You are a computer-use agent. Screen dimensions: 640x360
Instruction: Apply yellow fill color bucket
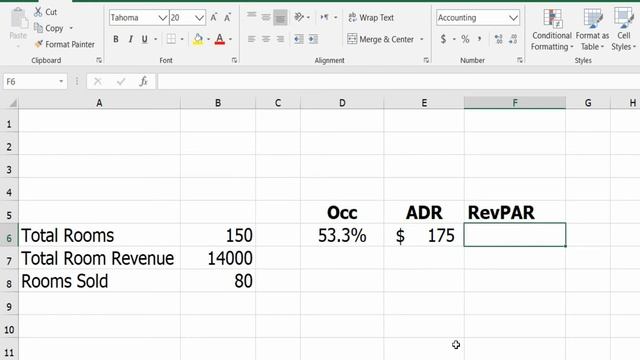click(198, 39)
